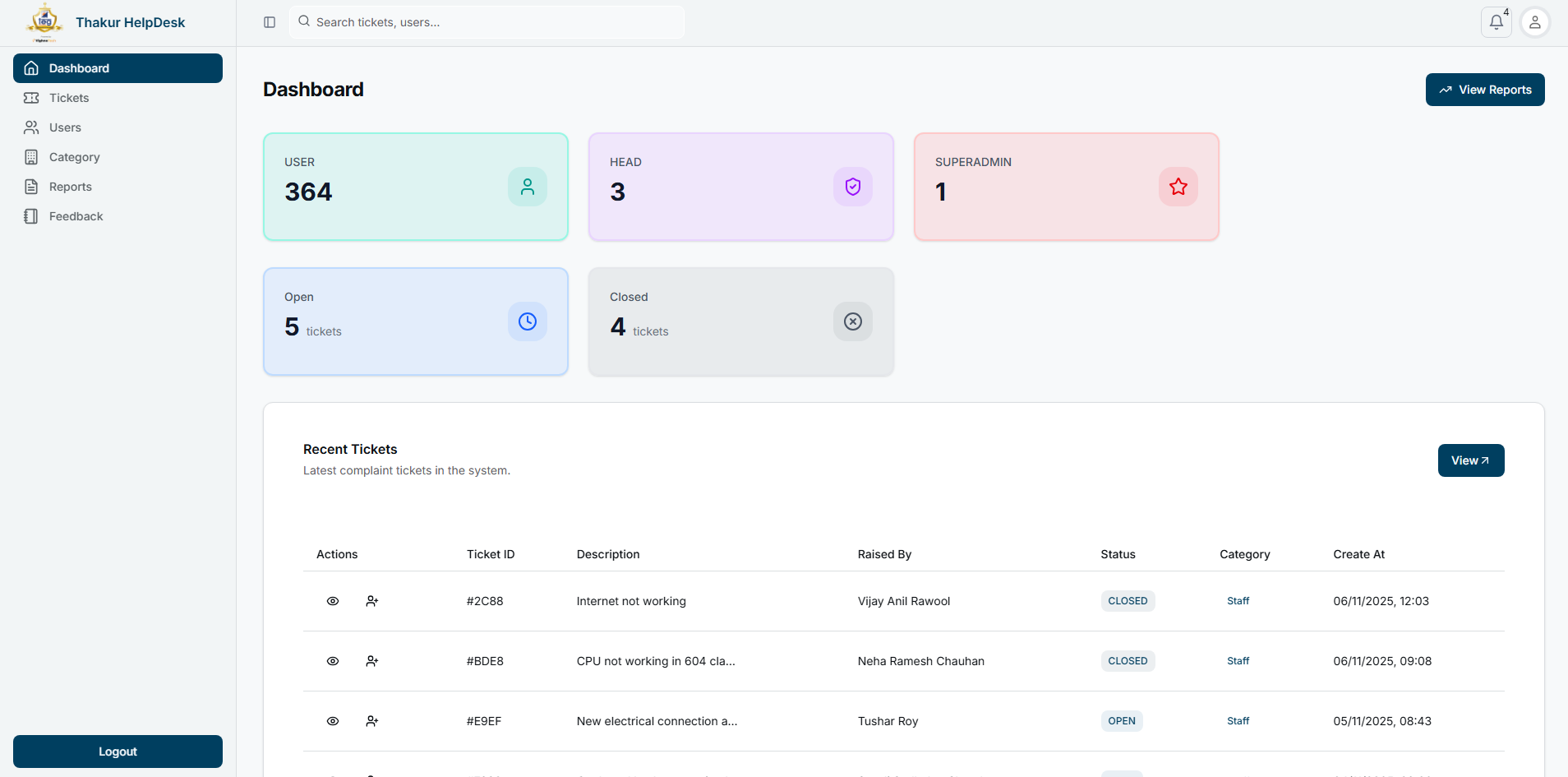Toggle the sidebar collapse icon

[x=270, y=22]
